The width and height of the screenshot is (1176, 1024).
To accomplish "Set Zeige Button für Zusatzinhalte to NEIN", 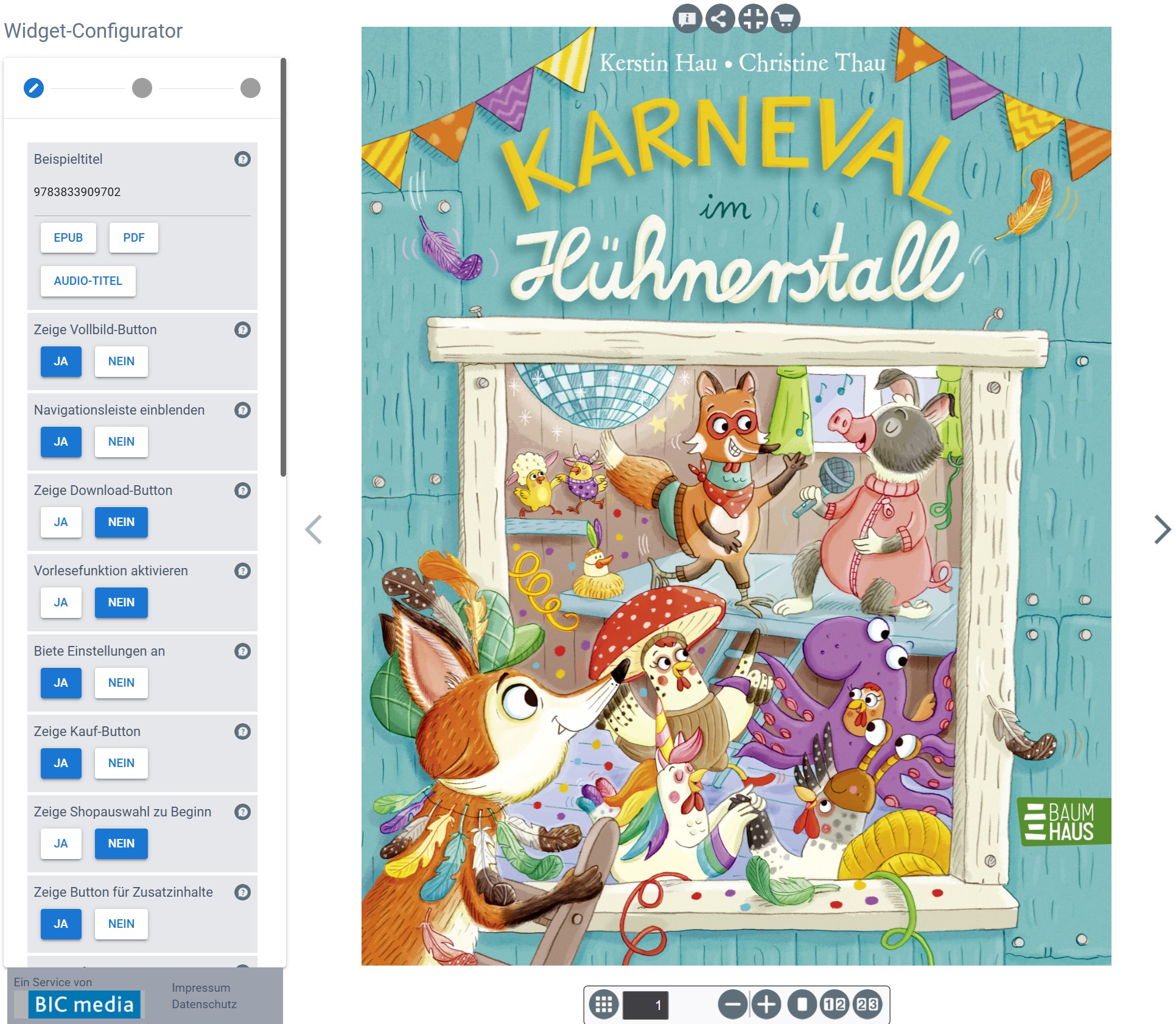I will pyautogui.click(x=121, y=924).
